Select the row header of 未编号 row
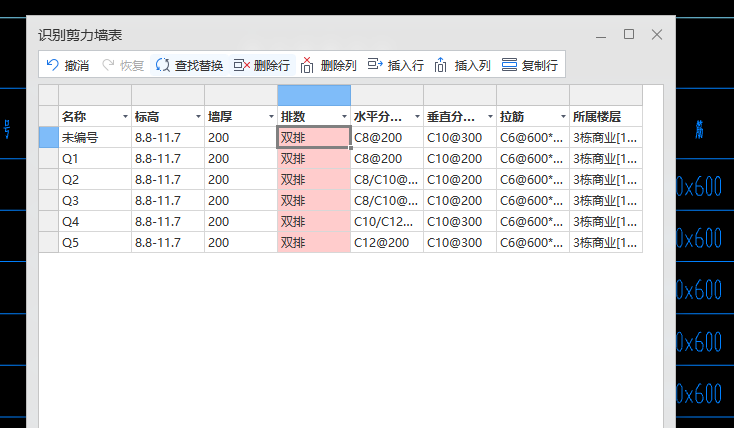The width and height of the screenshot is (734, 428). (49, 137)
